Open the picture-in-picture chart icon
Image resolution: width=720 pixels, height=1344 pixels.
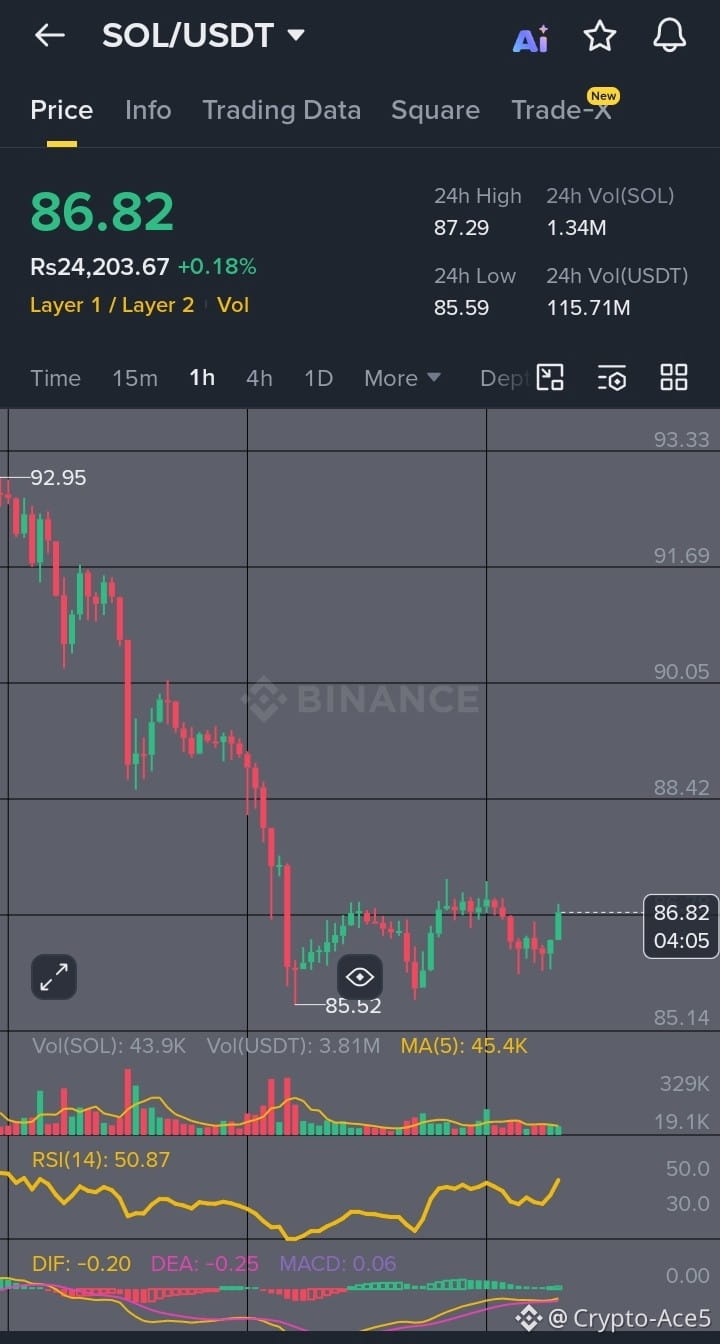tap(550, 377)
